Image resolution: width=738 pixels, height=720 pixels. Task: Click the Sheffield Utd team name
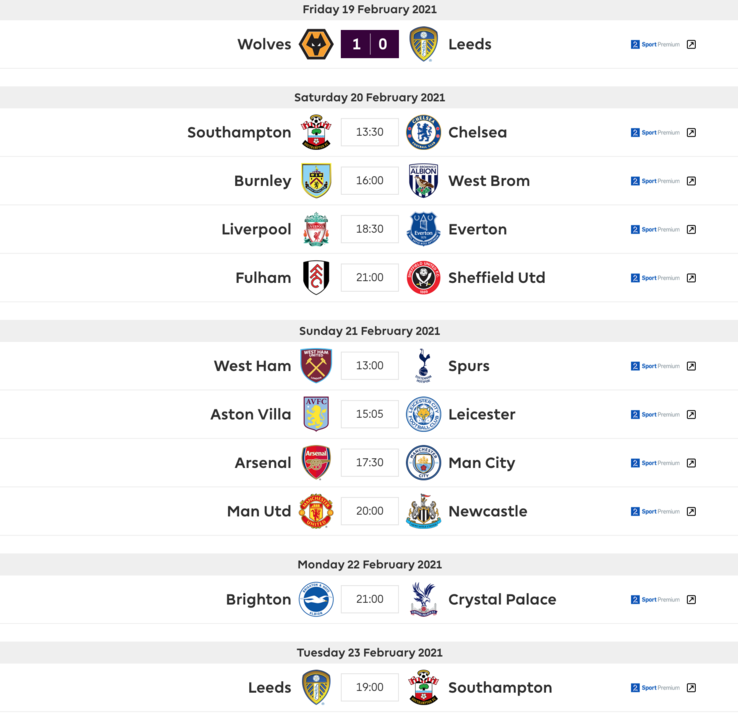tap(497, 278)
